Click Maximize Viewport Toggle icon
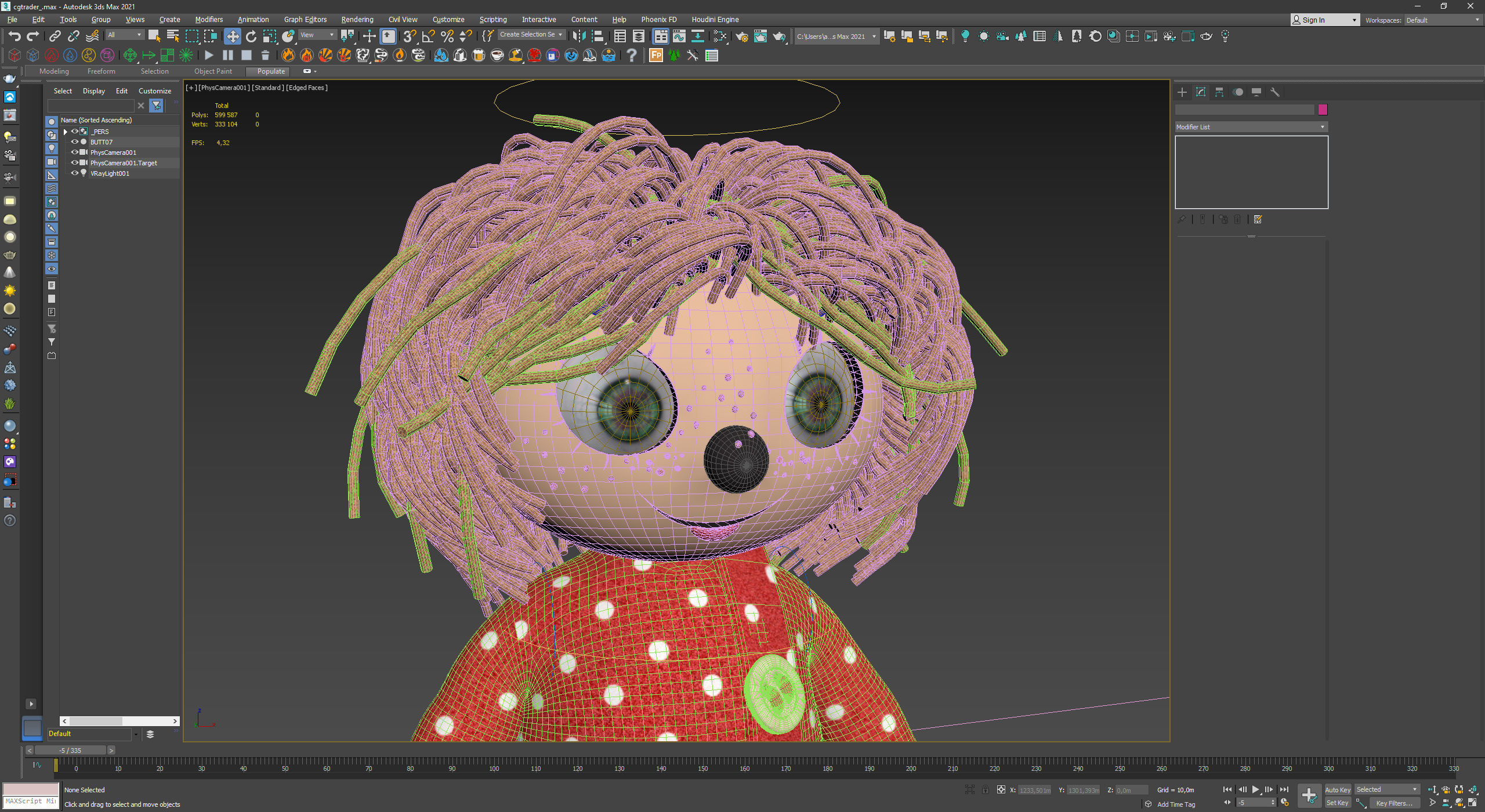This screenshot has width=1485, height=812. coord(1472,803)
